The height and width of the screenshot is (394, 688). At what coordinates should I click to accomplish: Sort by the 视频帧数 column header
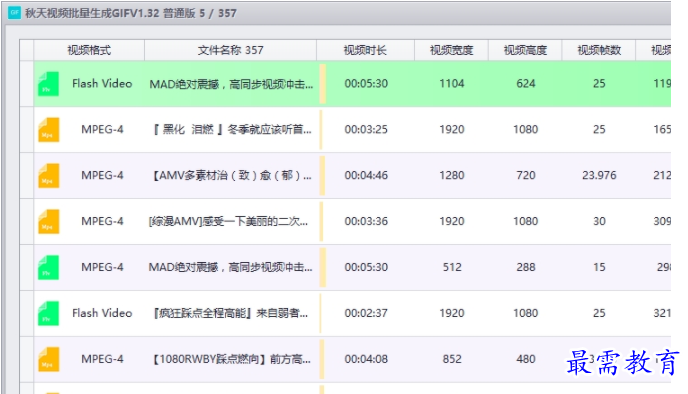tap(599, 50)
